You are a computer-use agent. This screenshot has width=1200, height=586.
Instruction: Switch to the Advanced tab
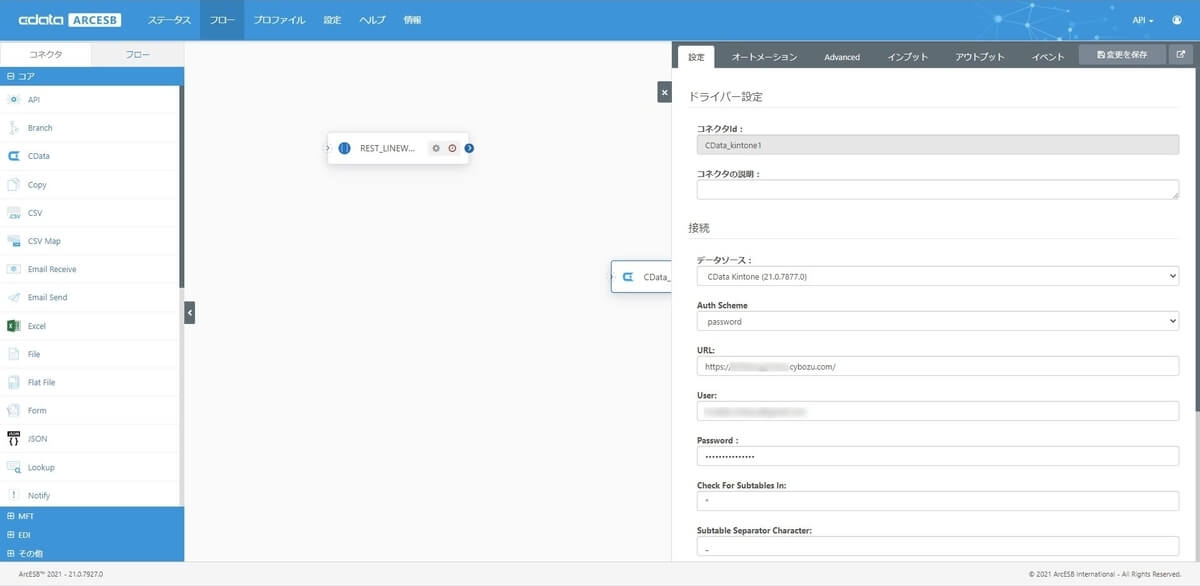[x=842, y=57]
